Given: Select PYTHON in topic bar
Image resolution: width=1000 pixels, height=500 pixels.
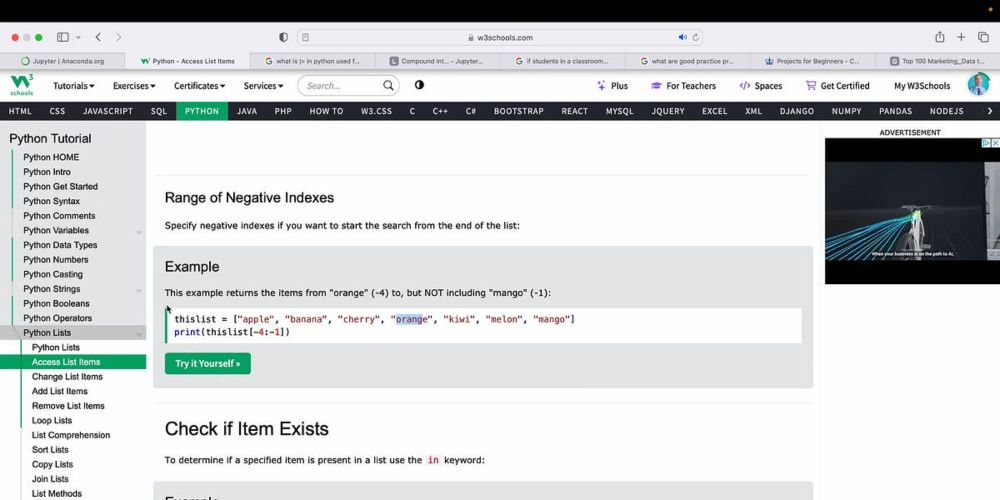Looking at the screenshot, I should 202,111.
